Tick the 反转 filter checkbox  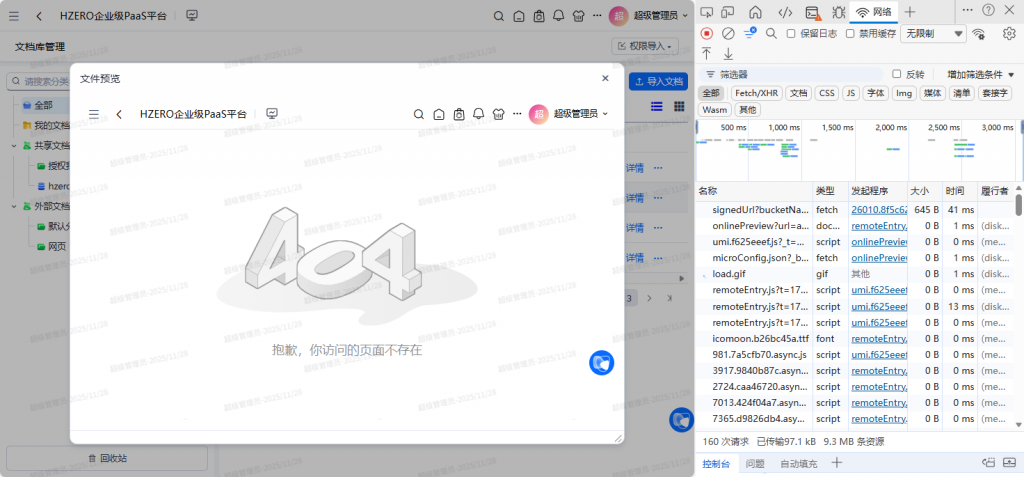coord(896,74)
